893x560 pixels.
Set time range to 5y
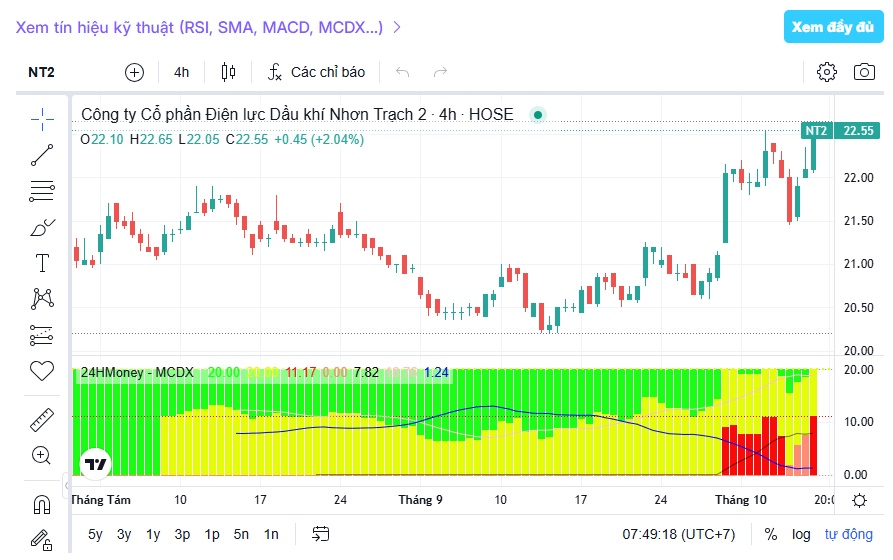click(95, 534)
